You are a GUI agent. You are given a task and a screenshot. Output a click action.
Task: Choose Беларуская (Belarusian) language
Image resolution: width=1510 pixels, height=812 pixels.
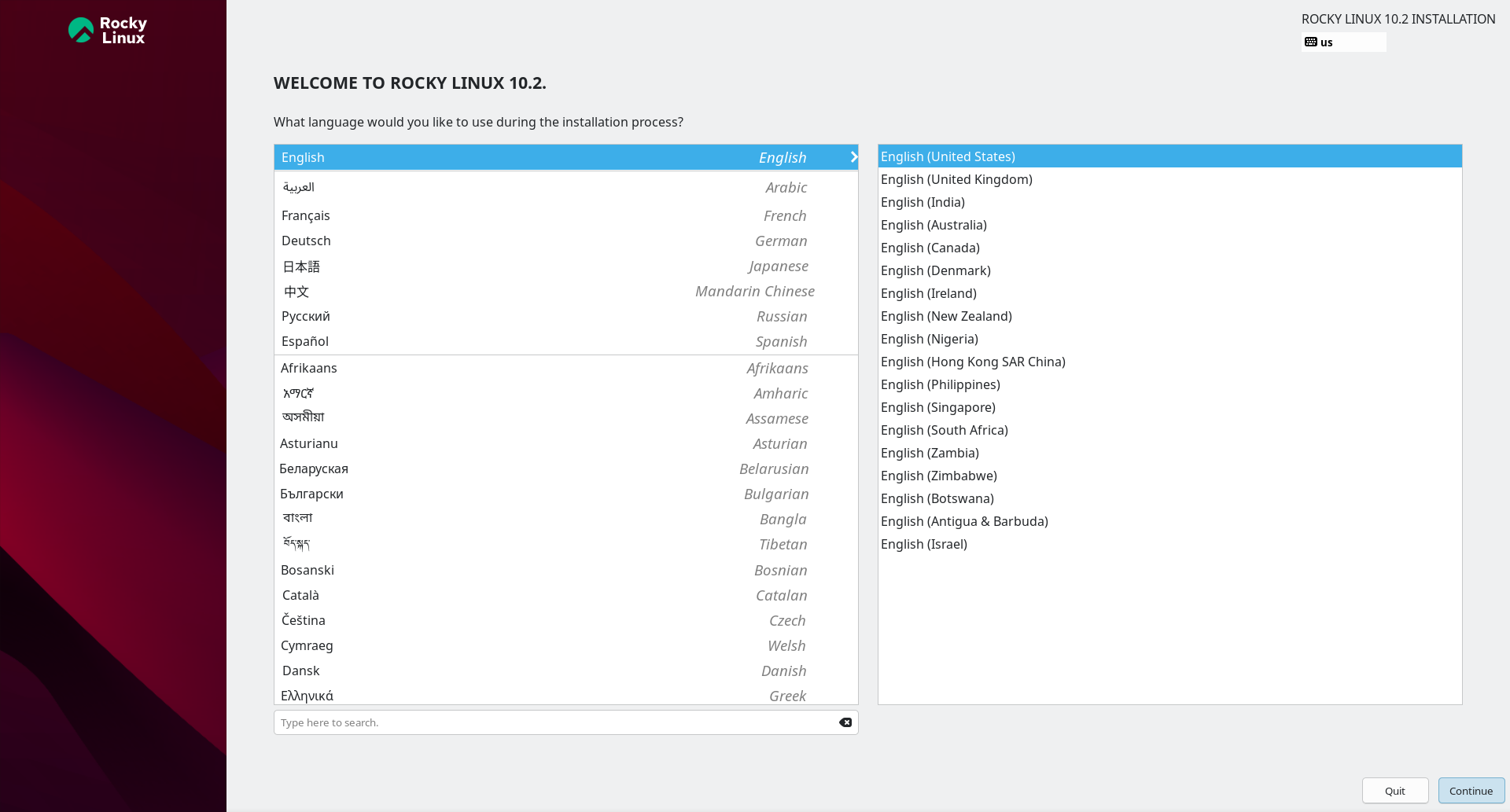point(566,468)
